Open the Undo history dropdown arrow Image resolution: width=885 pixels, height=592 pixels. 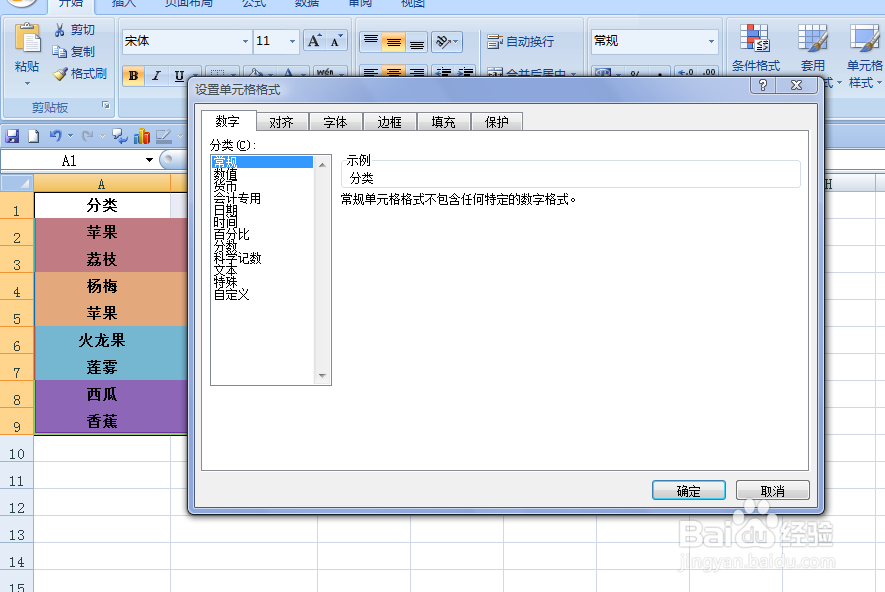pyautogui.click(x=70, y=136)
